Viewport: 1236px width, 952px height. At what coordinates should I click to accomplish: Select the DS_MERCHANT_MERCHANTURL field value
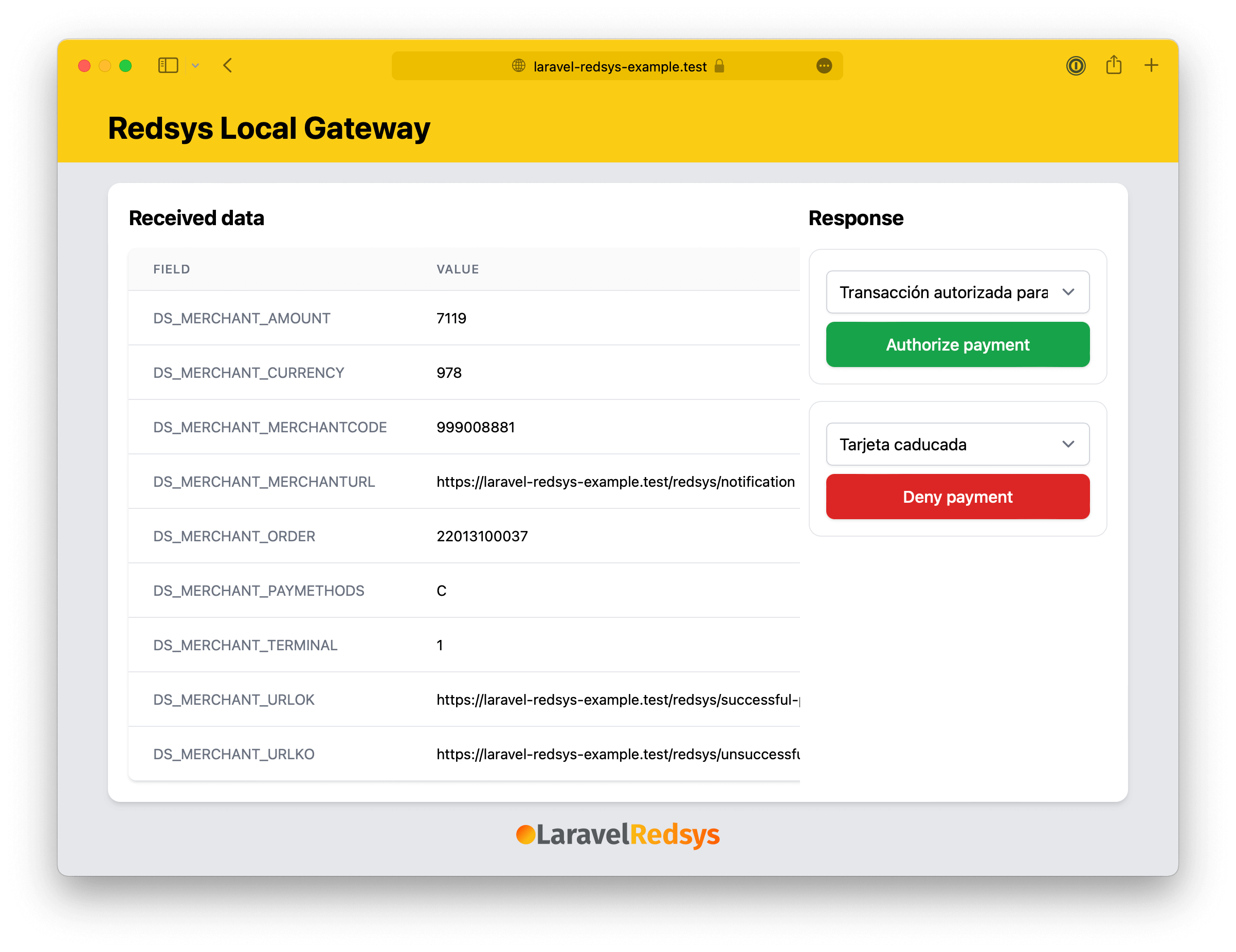615,481
